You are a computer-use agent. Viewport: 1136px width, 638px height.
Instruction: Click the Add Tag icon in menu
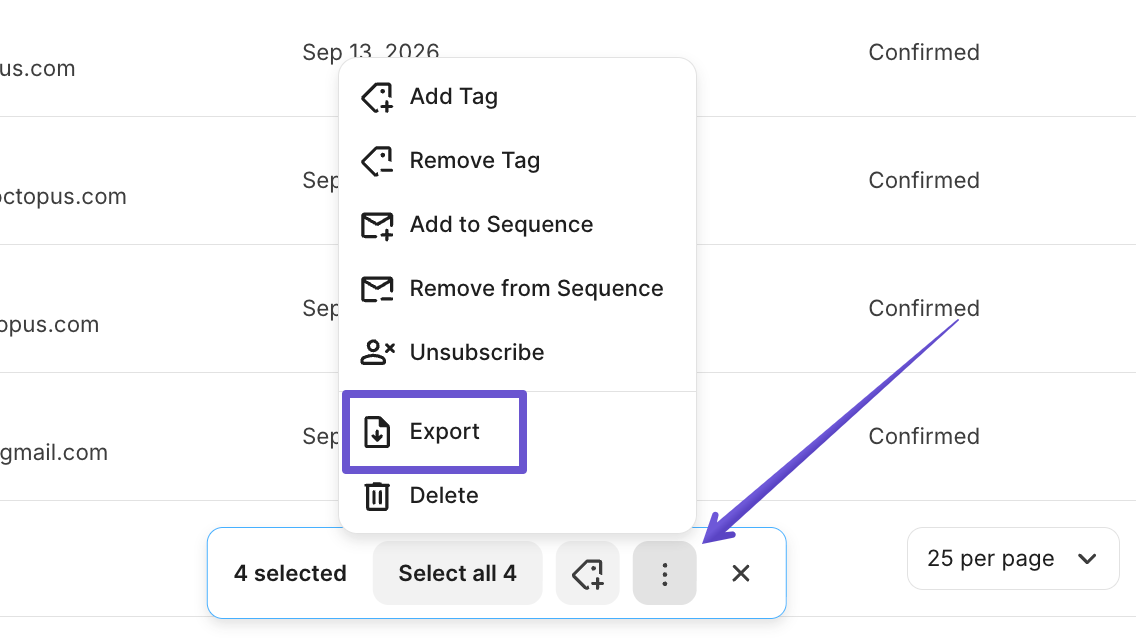pyautogui.click(x=377, y=97)
